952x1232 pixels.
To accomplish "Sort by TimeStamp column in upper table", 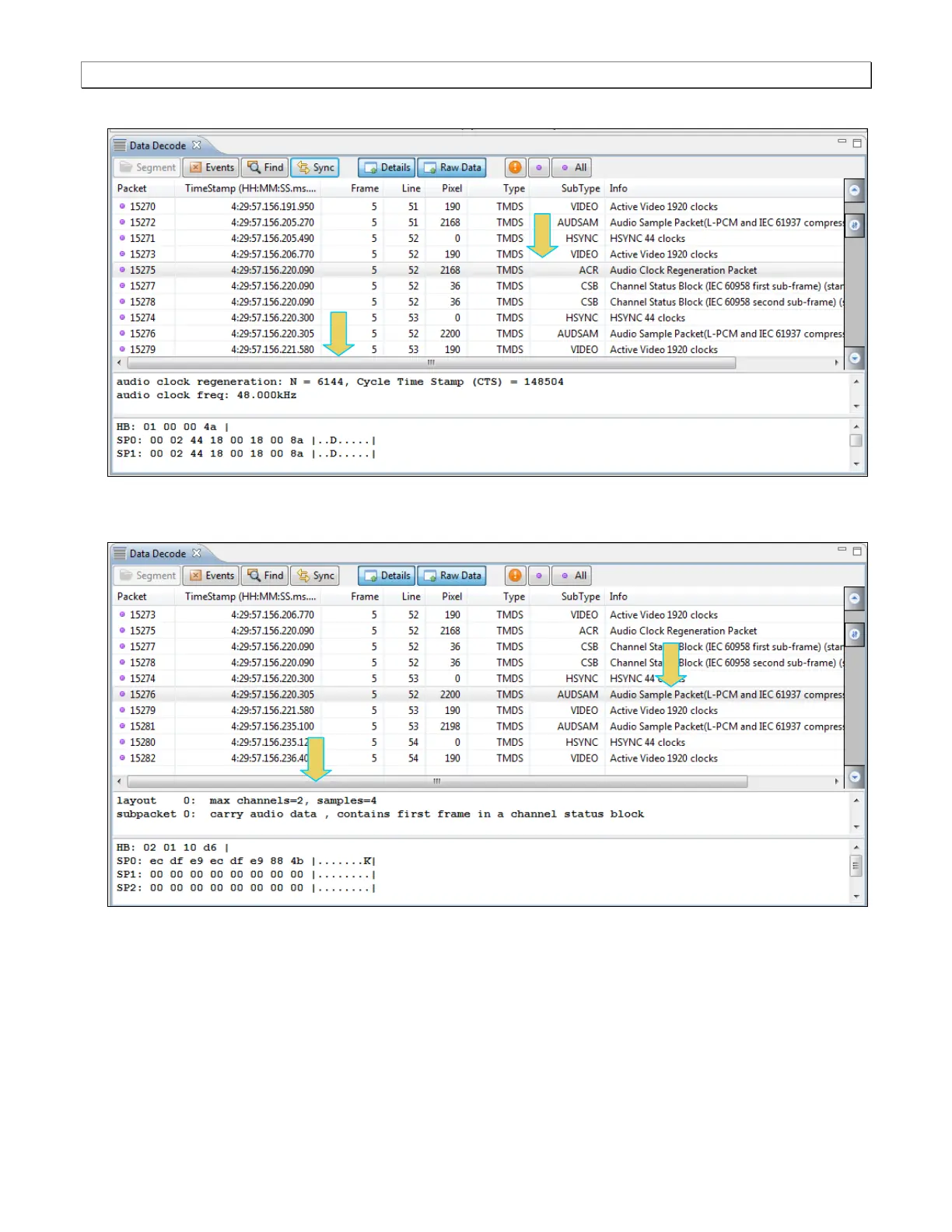I will pos(250,188).
